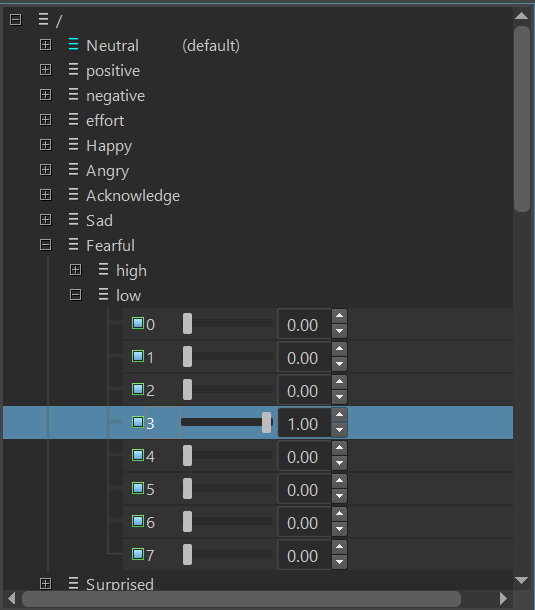Click the blue square icon for item 3
This screenshot has width=535, height=610.
click(138, 422)
